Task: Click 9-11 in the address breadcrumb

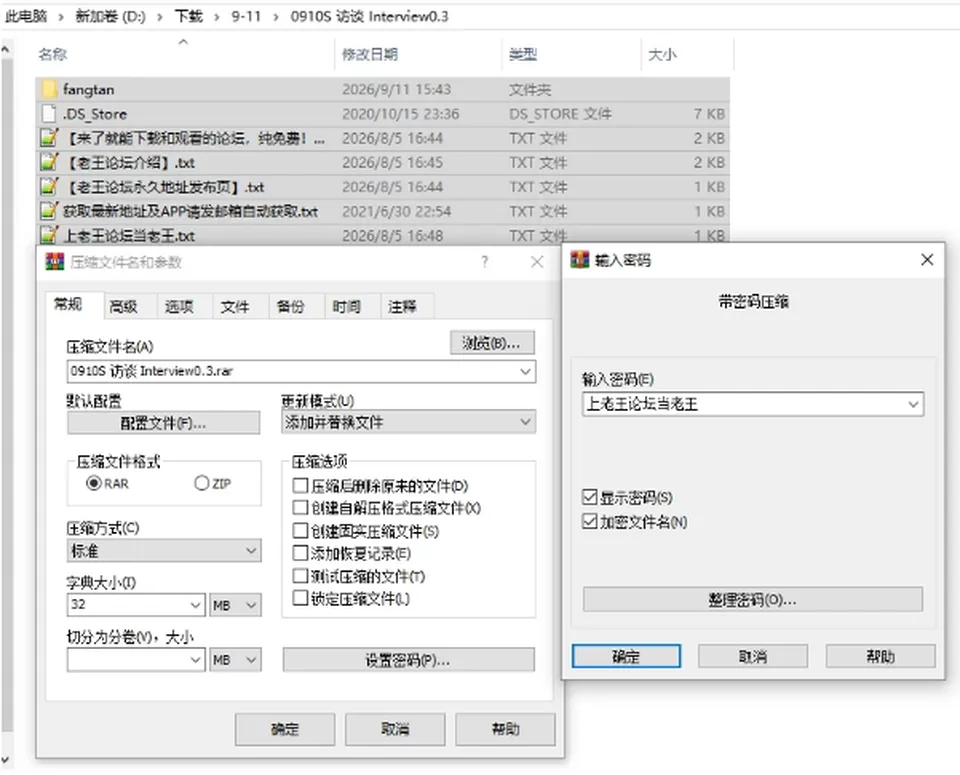Action: point(246,17)
